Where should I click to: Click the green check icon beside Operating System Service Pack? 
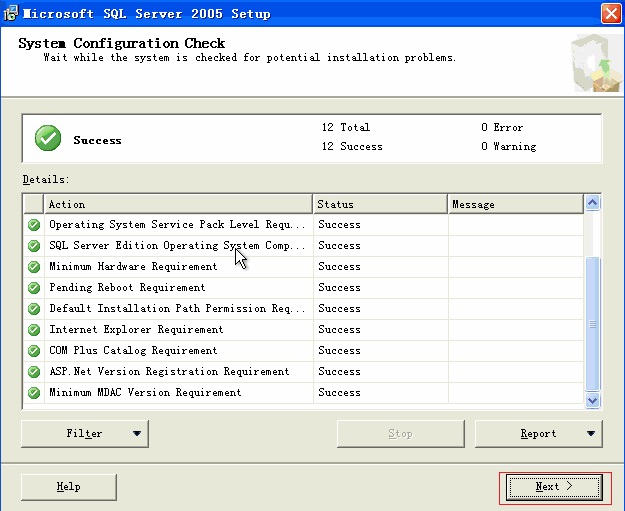pos(34,225)
